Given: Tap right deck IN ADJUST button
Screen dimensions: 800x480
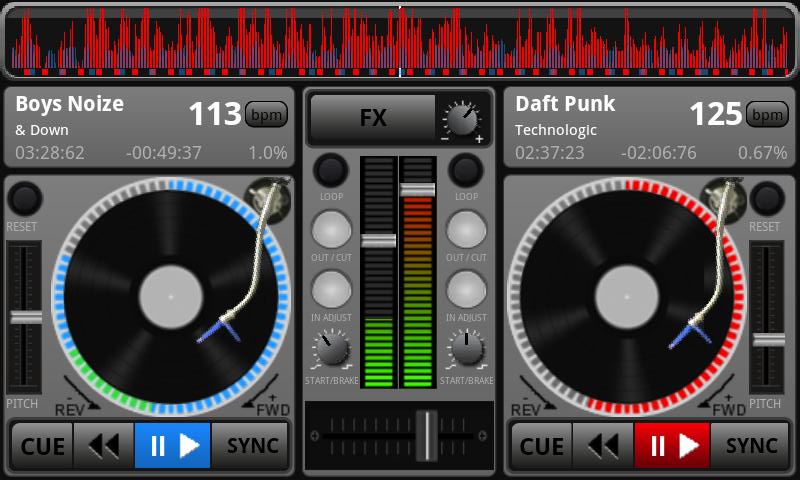Looking at the screenshot, I should 466,290.
